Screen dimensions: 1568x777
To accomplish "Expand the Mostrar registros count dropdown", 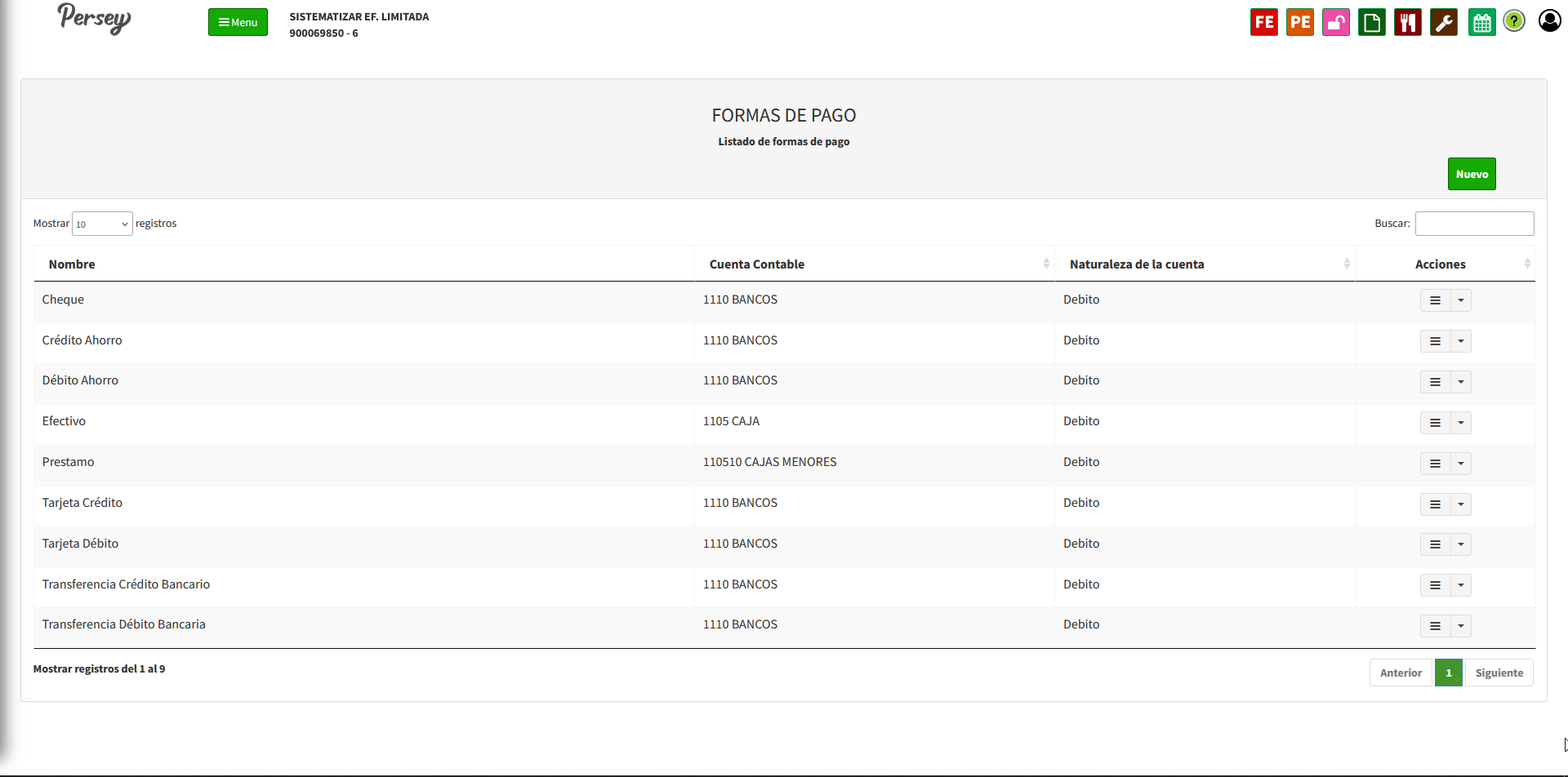I will pyautogui.click(x=102, y=224).
